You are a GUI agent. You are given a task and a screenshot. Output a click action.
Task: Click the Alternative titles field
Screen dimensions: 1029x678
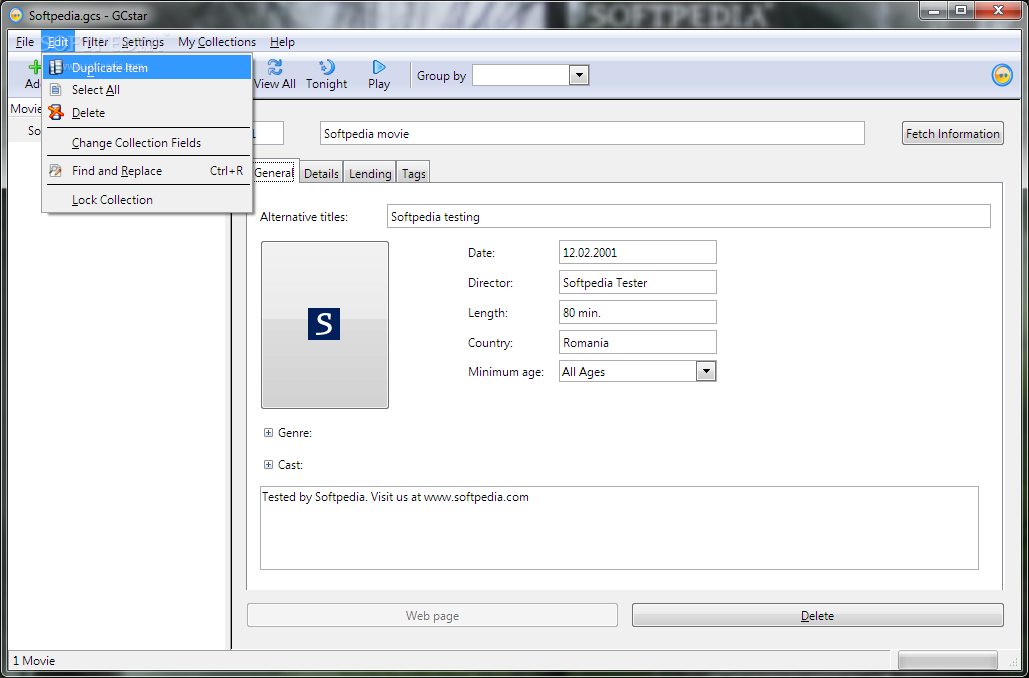click(x=688, y=217)
